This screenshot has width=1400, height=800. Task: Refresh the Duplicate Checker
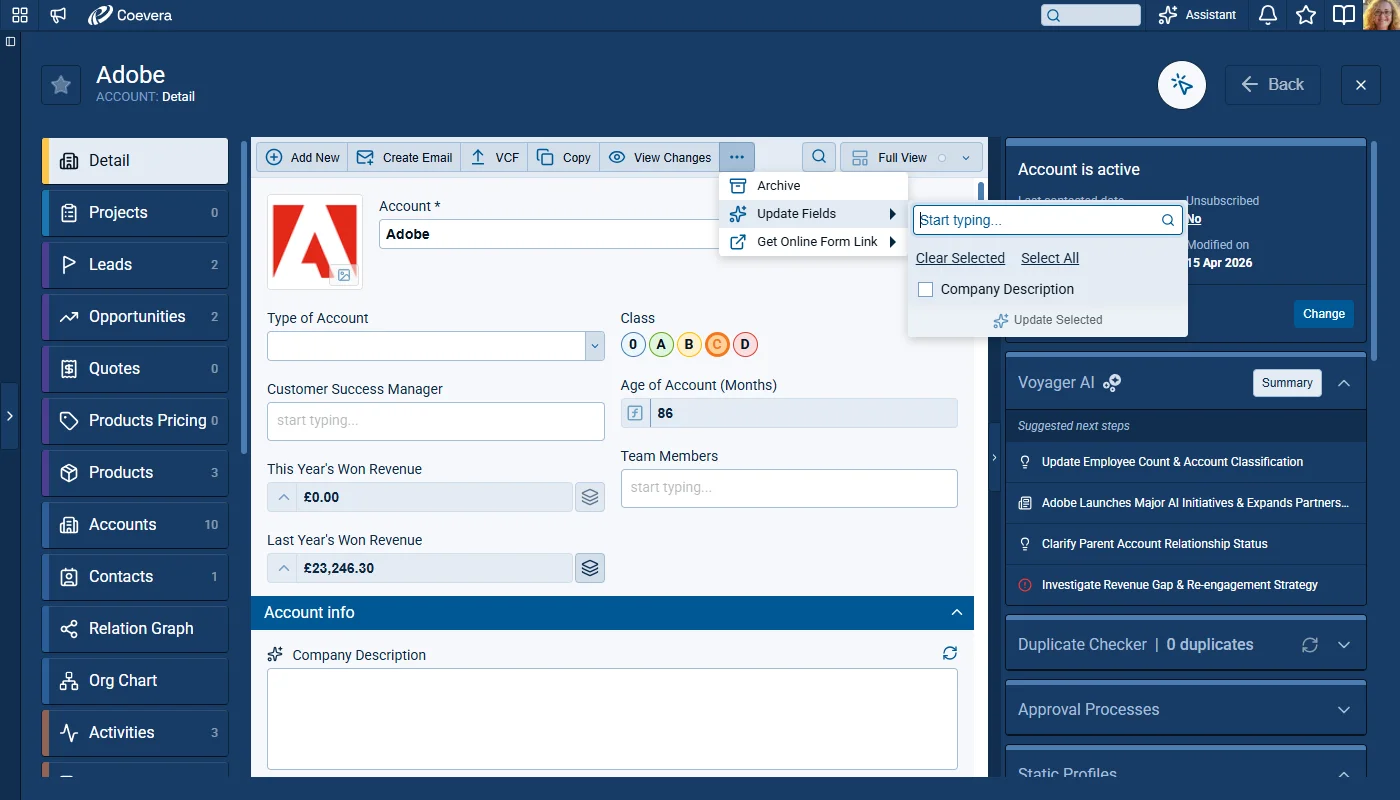(1310, 645)
